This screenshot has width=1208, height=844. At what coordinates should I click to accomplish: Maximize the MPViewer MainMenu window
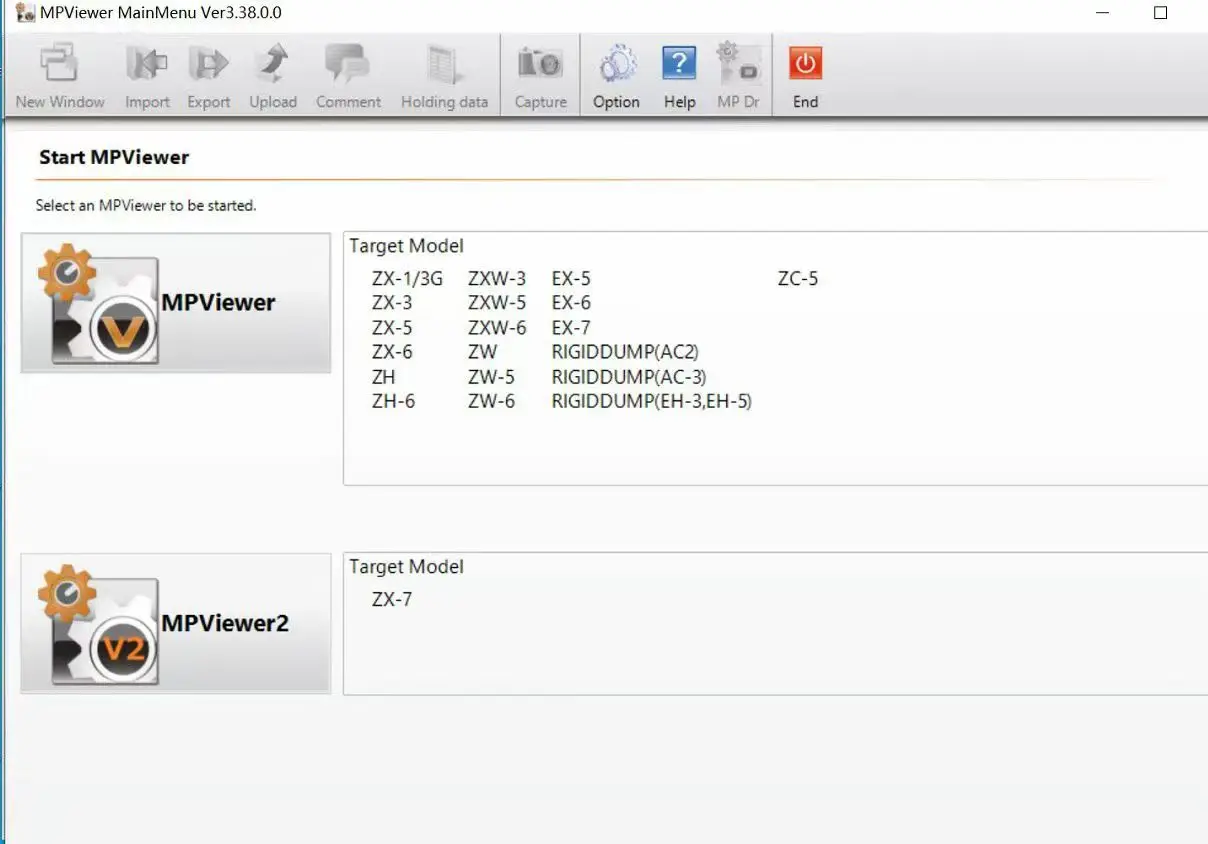pyautogui.click(x=1160, y=13)
